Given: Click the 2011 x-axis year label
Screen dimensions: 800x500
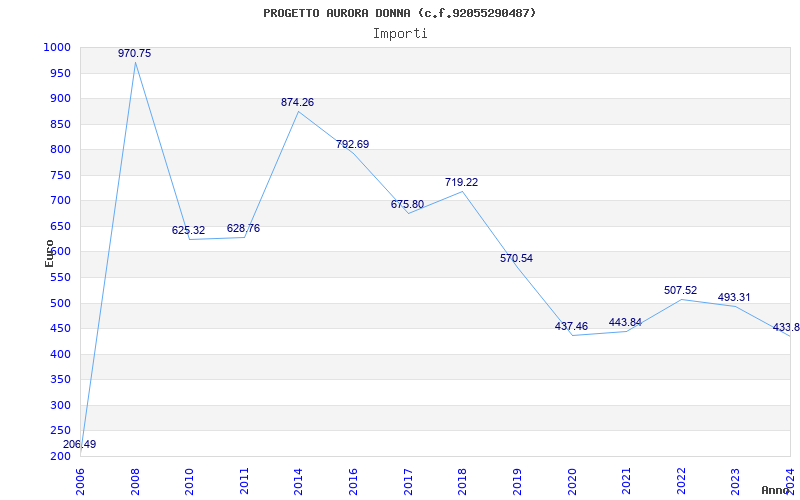Looking at the screenshot, I should pyautogui.click(x=244, y=481).
